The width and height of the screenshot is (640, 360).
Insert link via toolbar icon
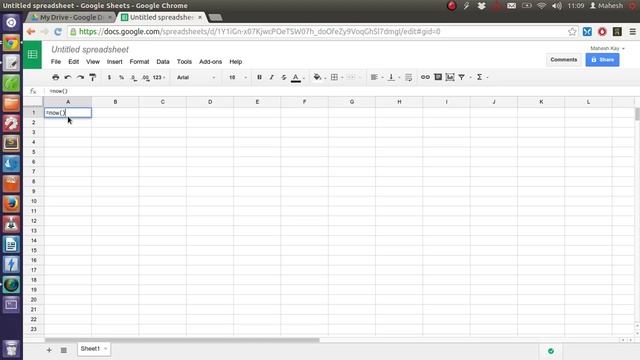[425, 77]
